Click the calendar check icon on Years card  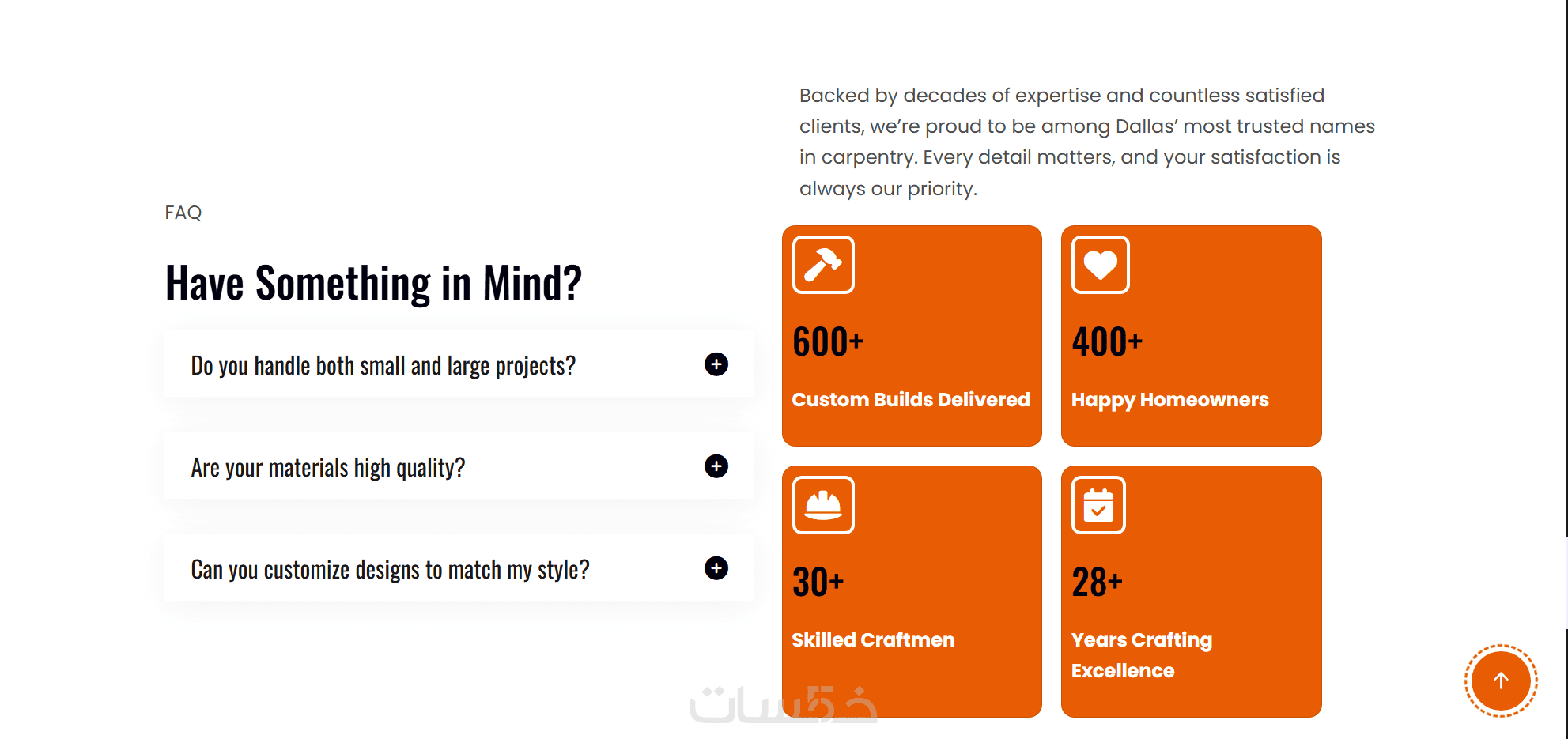tap(1098, 505)
